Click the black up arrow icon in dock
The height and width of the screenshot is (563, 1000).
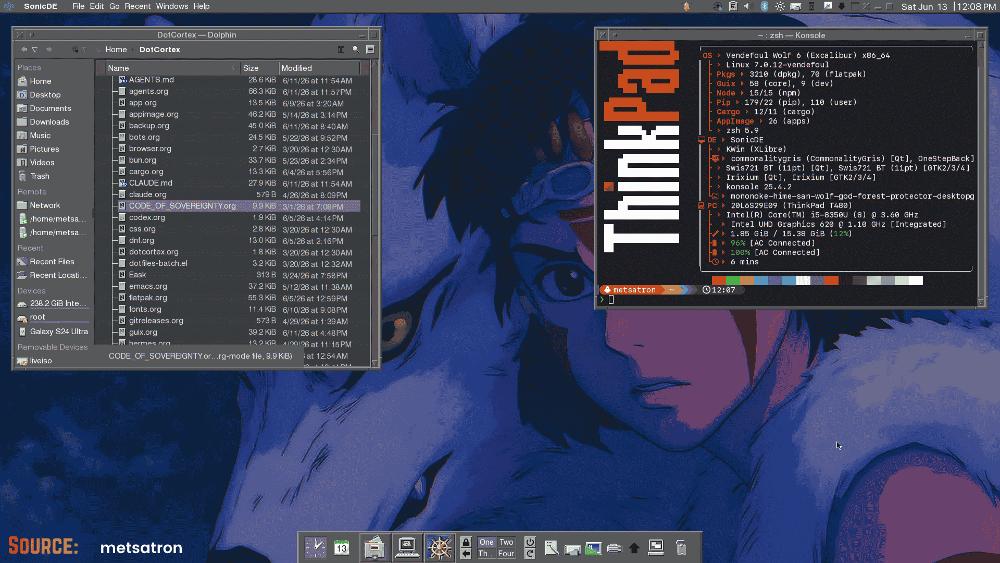(x=634, y=548)
